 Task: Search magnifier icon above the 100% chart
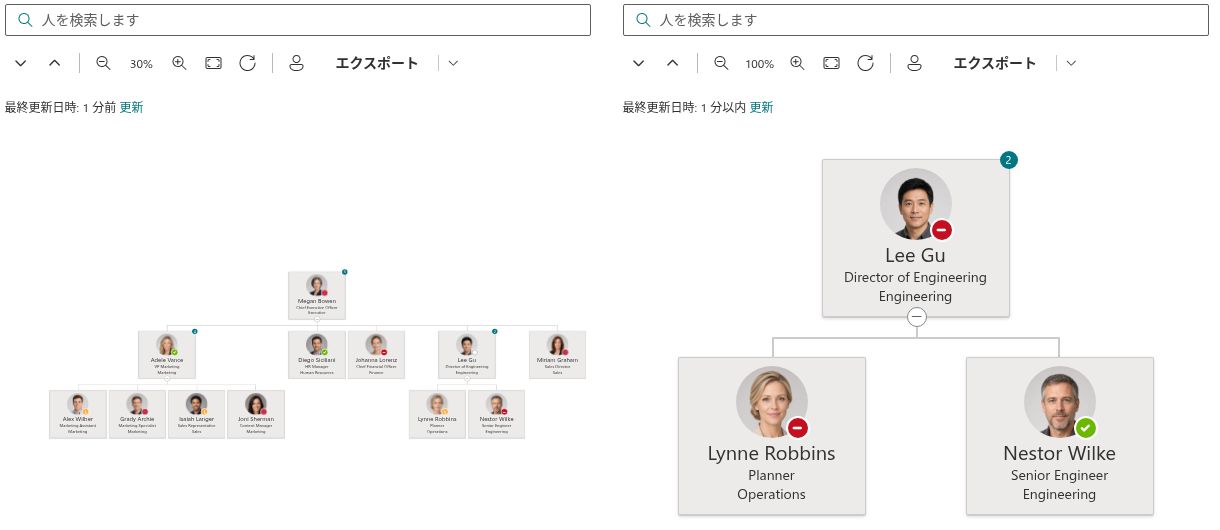coord(643,20)
